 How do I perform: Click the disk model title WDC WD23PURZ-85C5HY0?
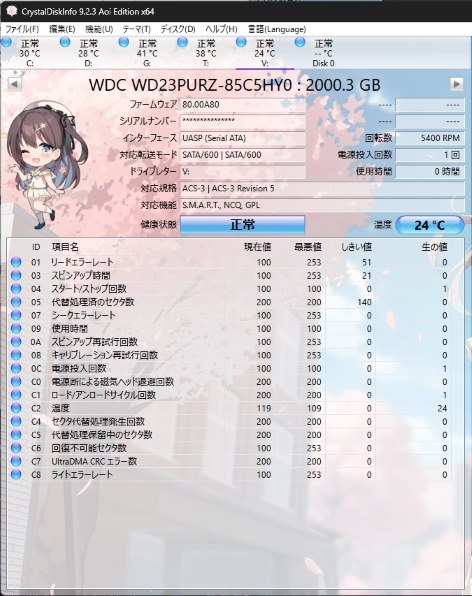(190, 85)
